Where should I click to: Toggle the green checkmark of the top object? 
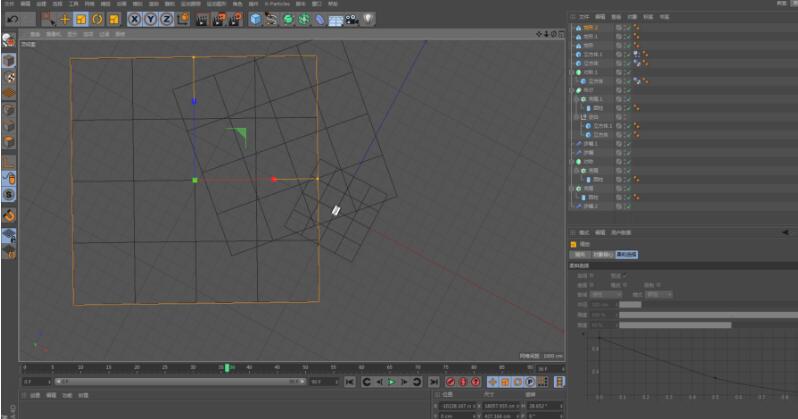coord(627,27)
